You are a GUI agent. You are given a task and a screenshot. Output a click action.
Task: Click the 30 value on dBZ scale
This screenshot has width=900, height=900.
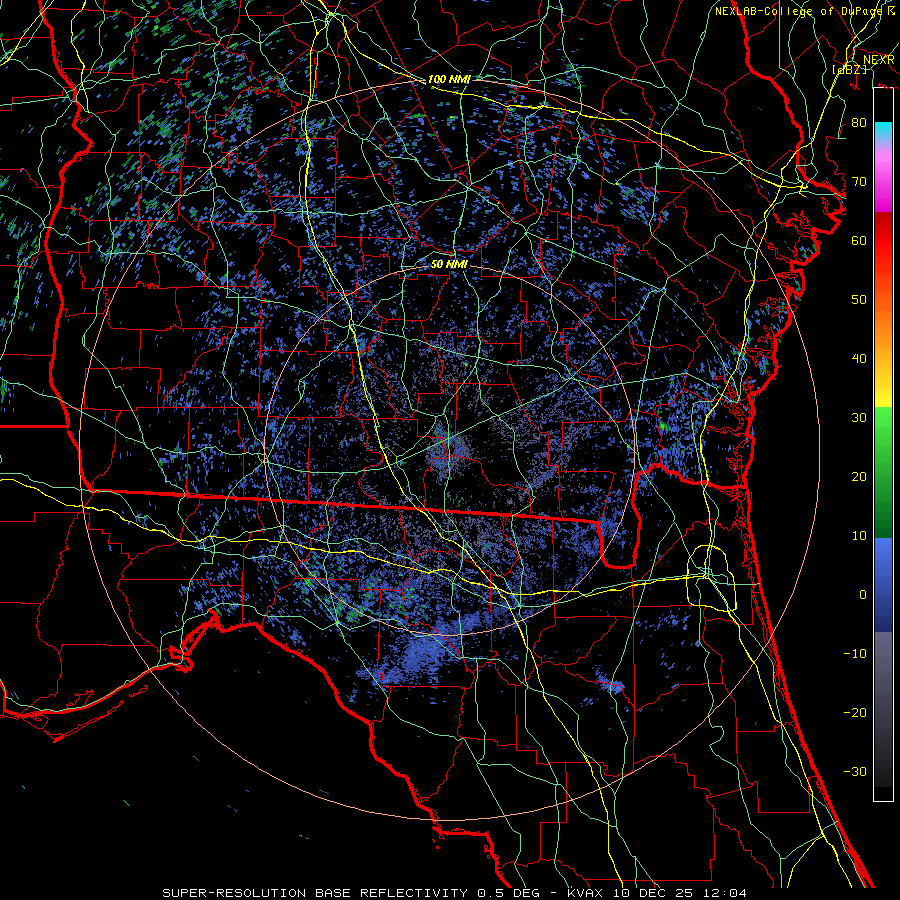[859, 418]
